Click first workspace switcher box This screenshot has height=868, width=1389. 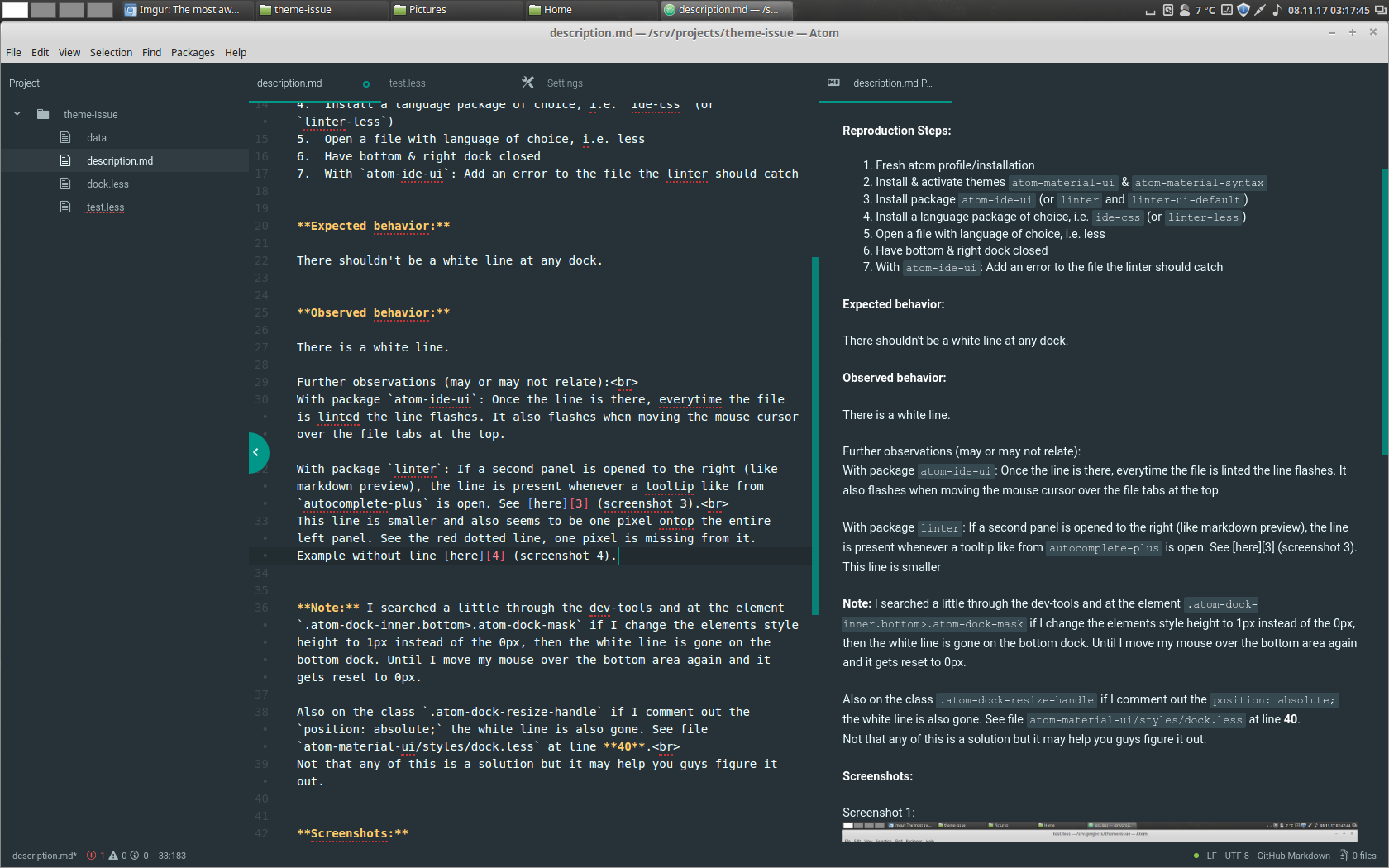(16, 10)
